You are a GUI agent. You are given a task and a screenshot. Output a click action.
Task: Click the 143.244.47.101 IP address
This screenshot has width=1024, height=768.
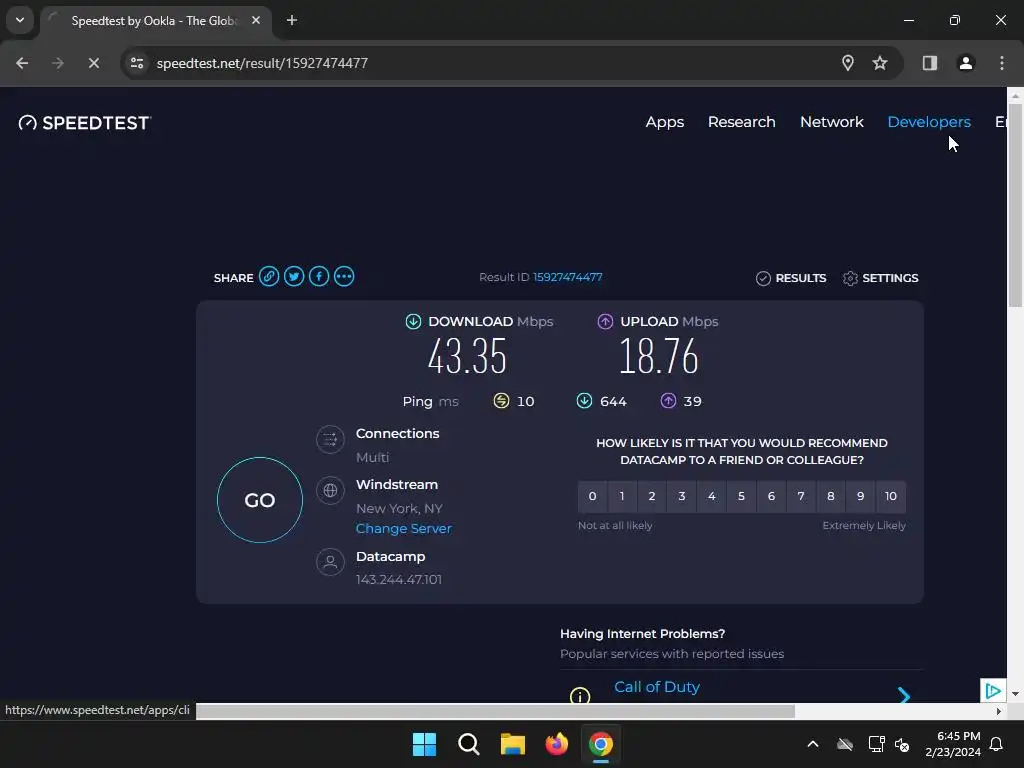point(399,579)
